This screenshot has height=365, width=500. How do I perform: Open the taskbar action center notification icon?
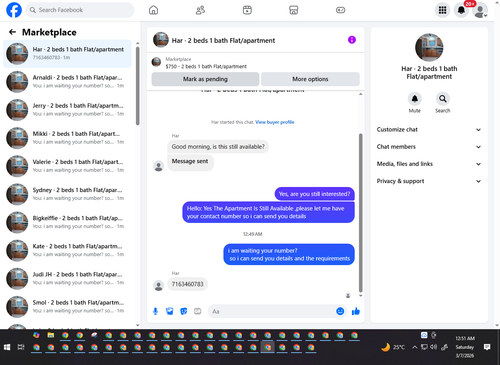[487, 347]
